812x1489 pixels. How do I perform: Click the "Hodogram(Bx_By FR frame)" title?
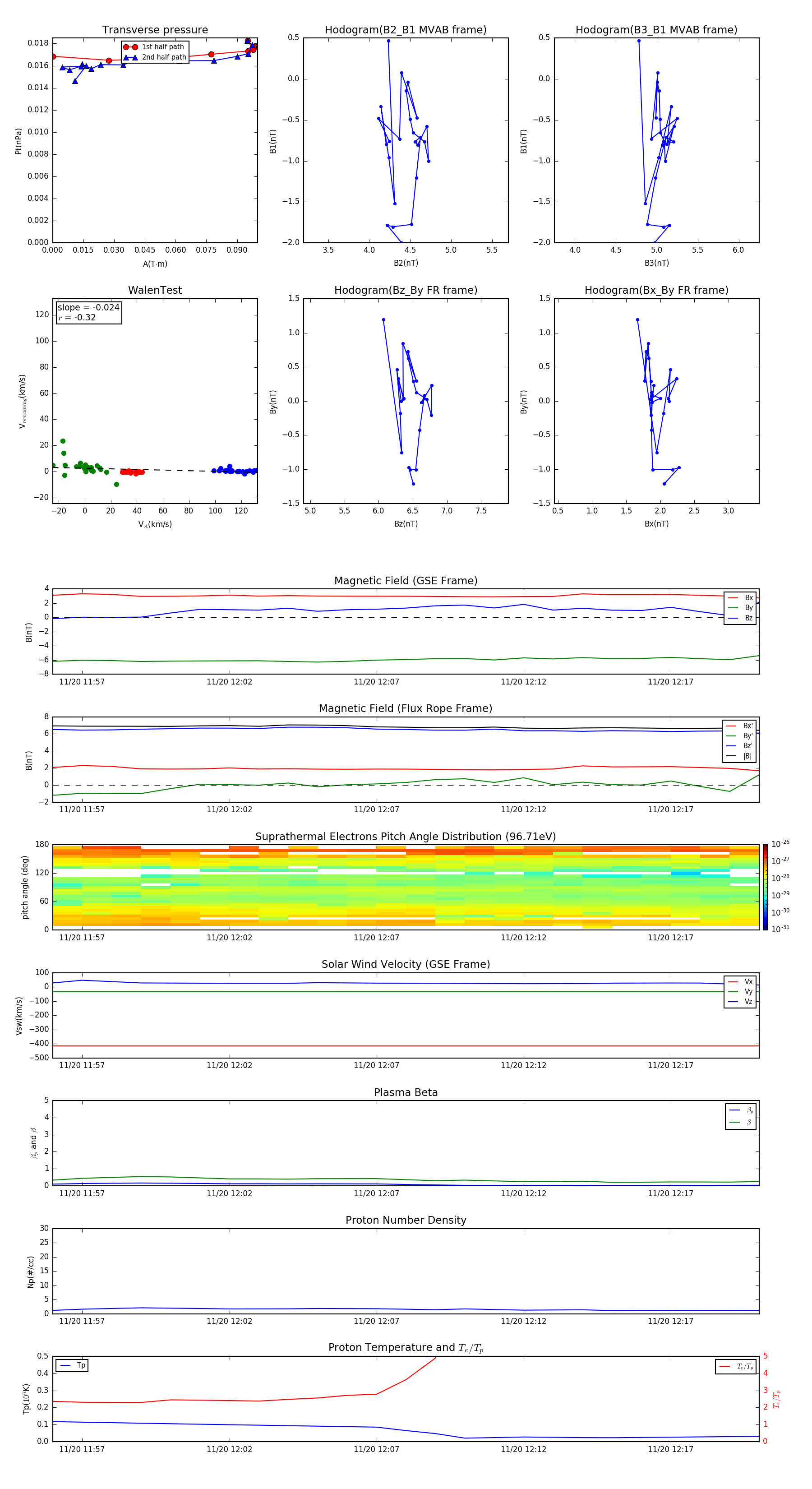pyautogui.click(x=656, y=290)
